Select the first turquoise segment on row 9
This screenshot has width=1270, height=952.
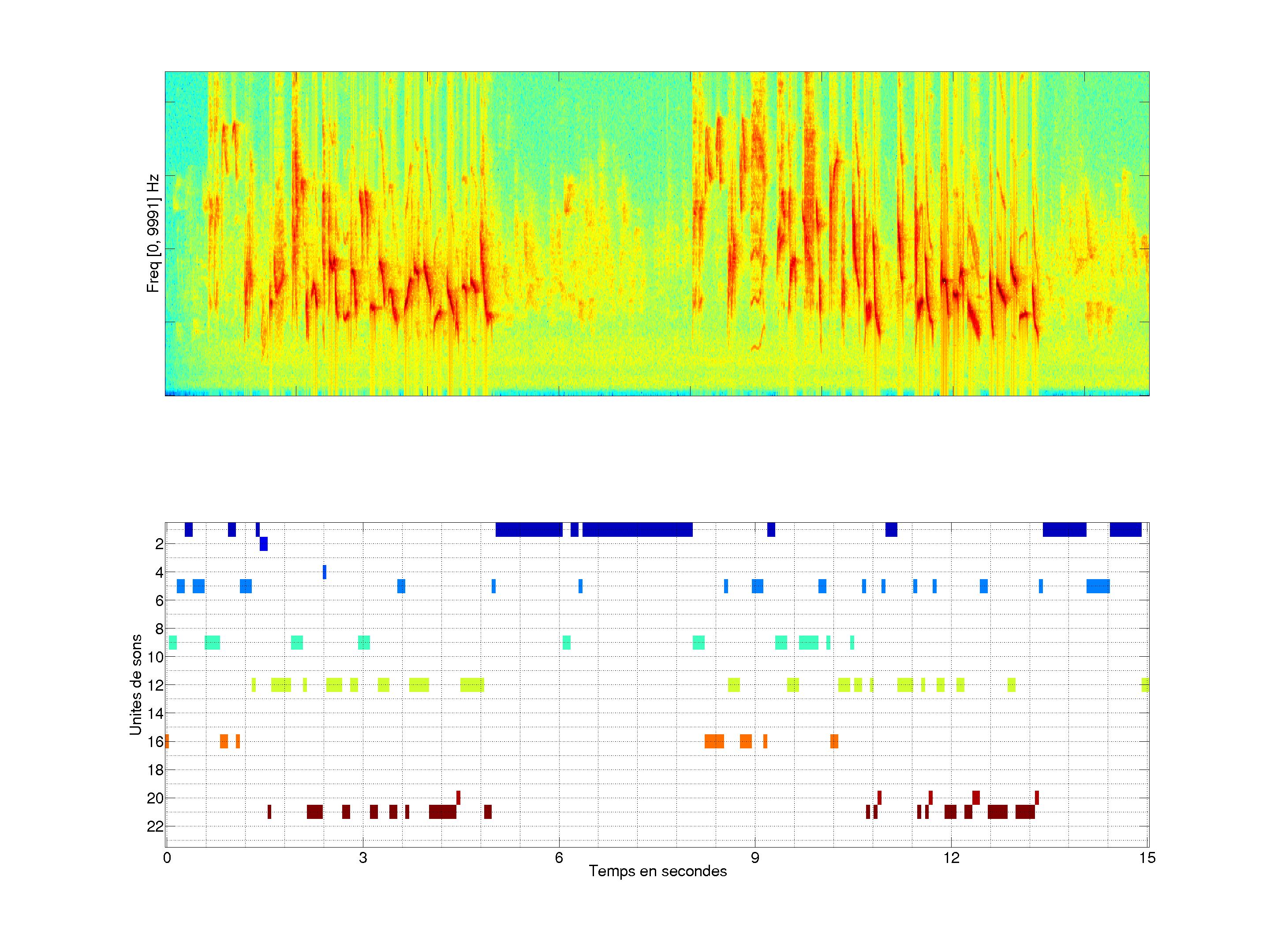click(173, 643)
